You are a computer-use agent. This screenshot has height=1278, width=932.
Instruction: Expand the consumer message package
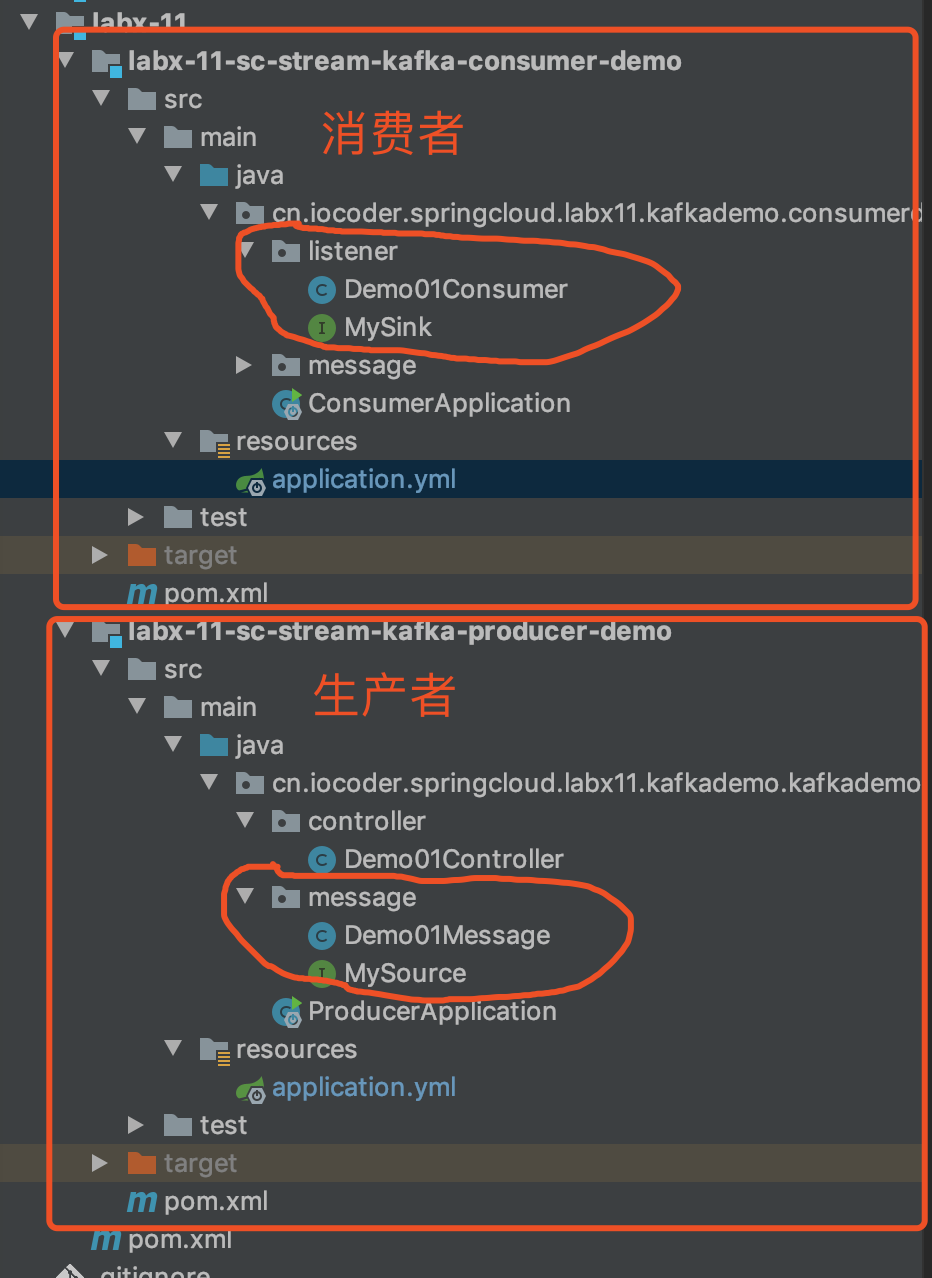click(x=244, y=366)
